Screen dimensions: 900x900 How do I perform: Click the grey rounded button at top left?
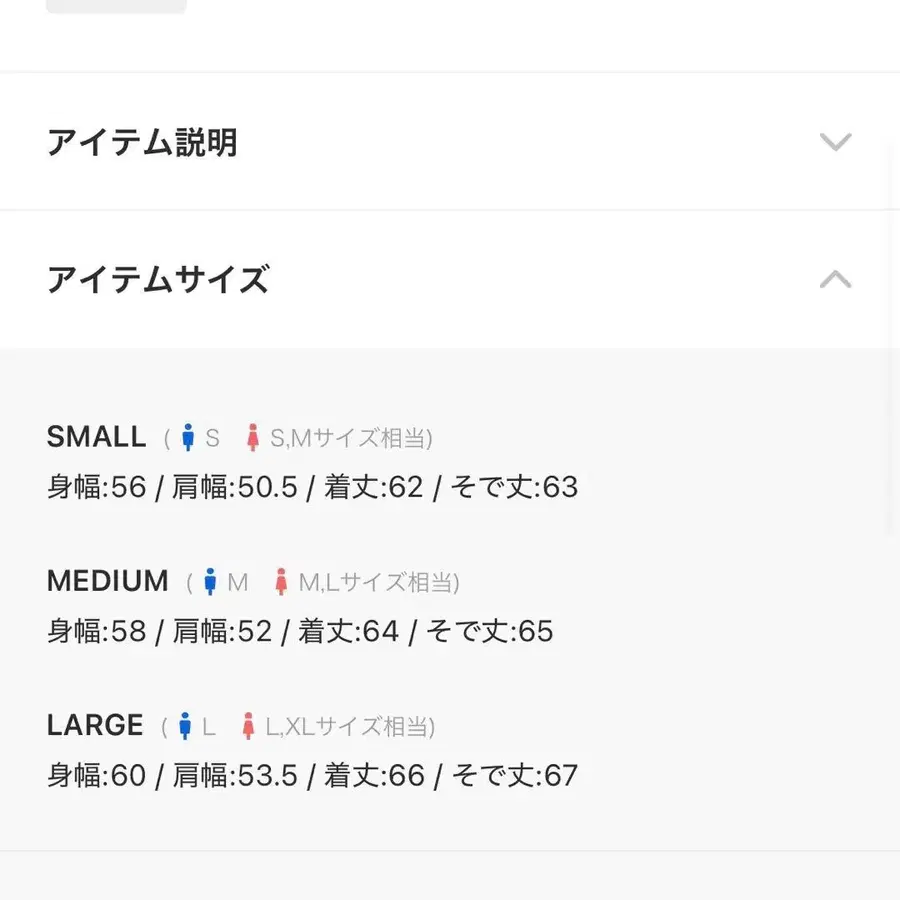coord(115,5)
